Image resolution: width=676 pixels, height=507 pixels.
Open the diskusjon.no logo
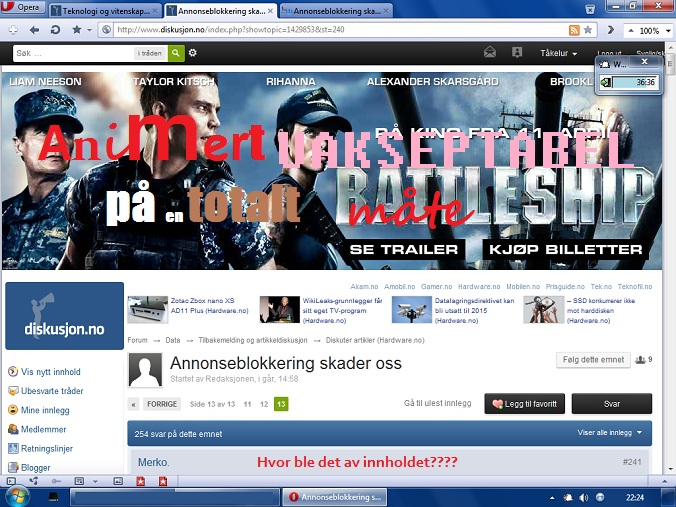click(x=64, y=316)
